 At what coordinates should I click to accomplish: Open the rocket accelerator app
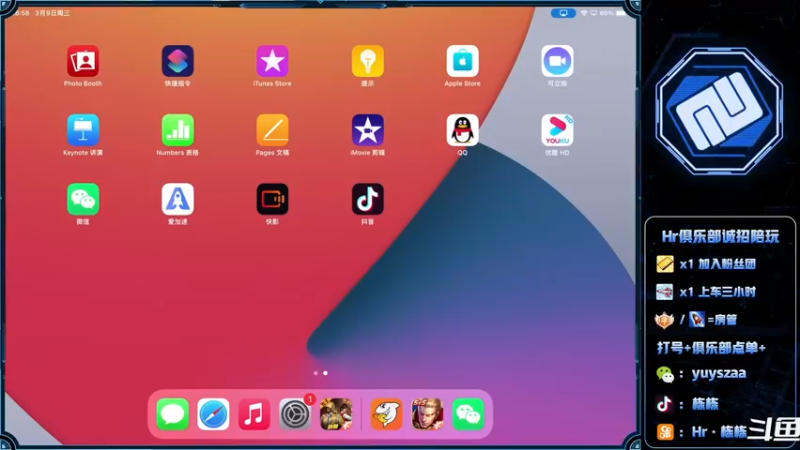[x=178, y=199]
